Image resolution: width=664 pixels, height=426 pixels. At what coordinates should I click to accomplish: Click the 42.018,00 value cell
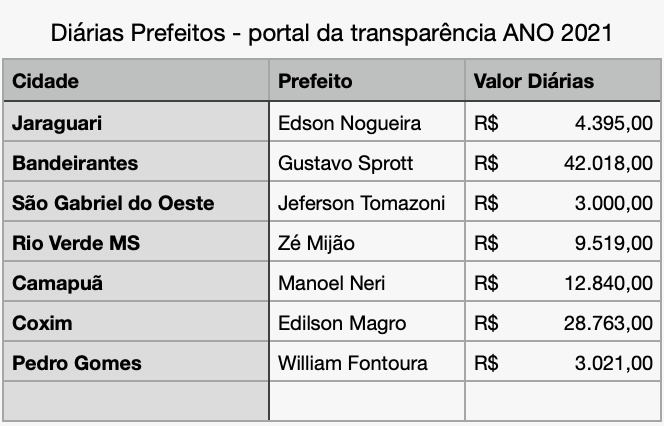click(x=563, y=161)
